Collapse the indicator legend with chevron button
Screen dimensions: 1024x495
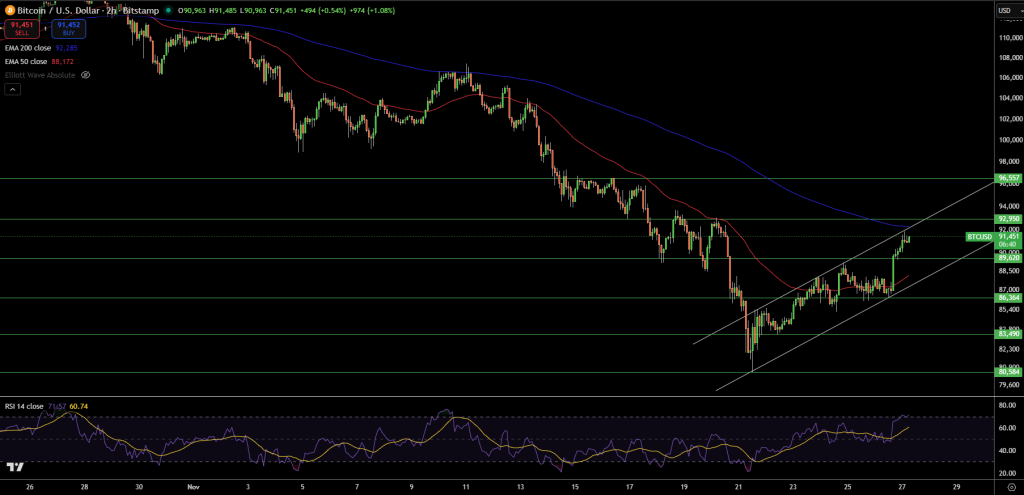click(x=12, y=89)
